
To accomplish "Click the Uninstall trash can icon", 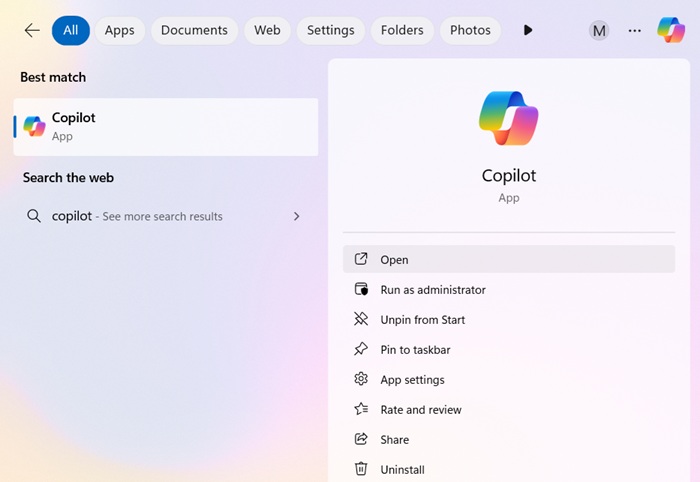I will pyautogui.click(x=361, y=469).
